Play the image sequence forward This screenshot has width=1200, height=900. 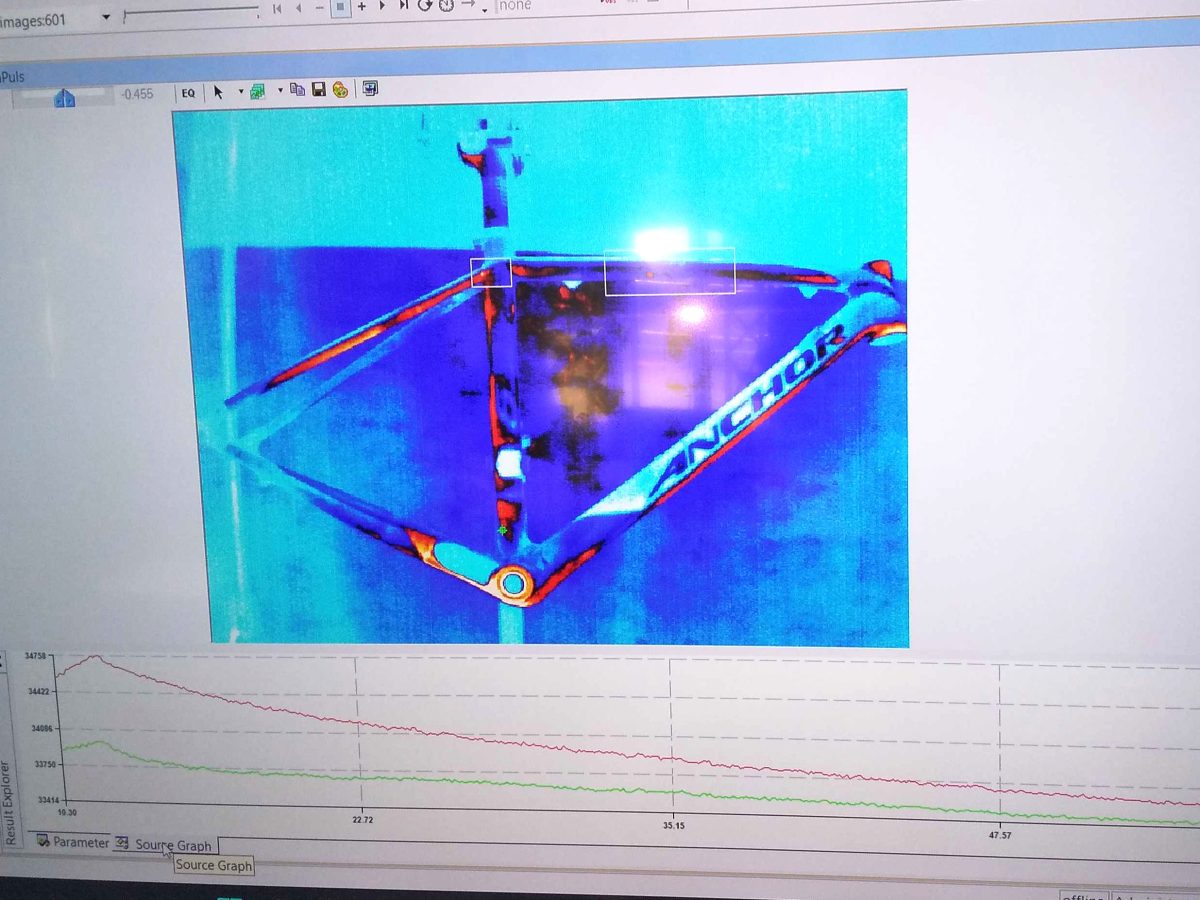pos(382,6)
